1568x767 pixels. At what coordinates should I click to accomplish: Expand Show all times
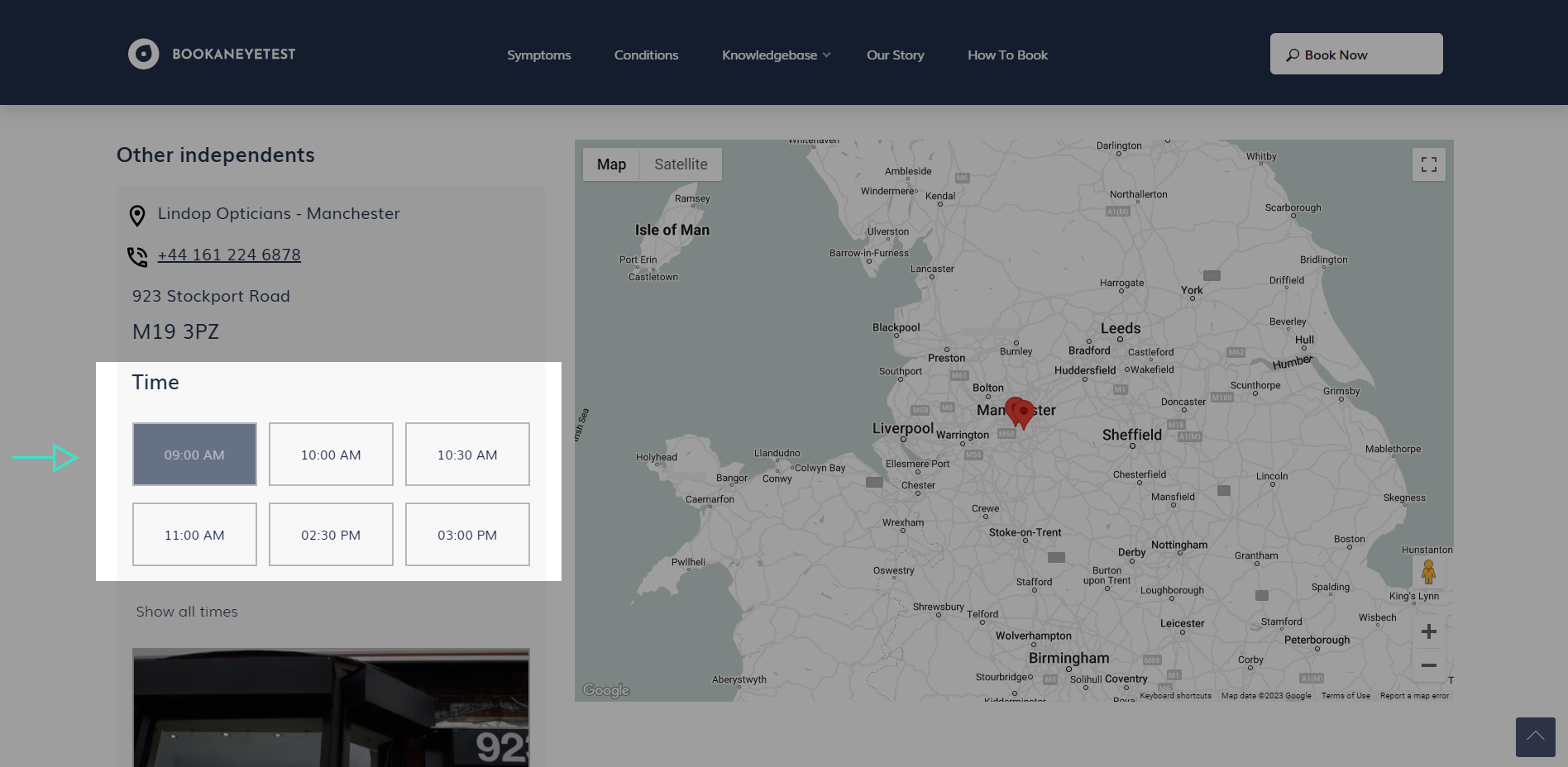(x=187, y=612)
